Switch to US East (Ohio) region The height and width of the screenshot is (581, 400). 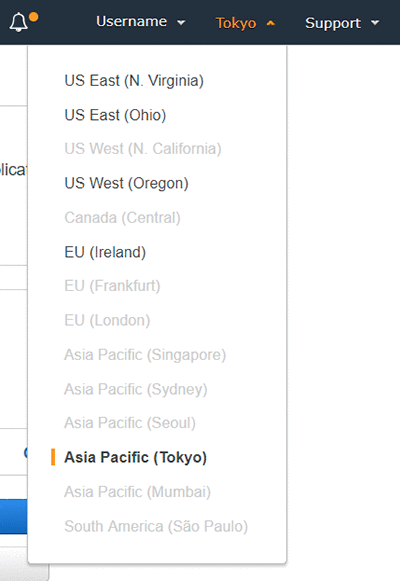tap(115, 115)
